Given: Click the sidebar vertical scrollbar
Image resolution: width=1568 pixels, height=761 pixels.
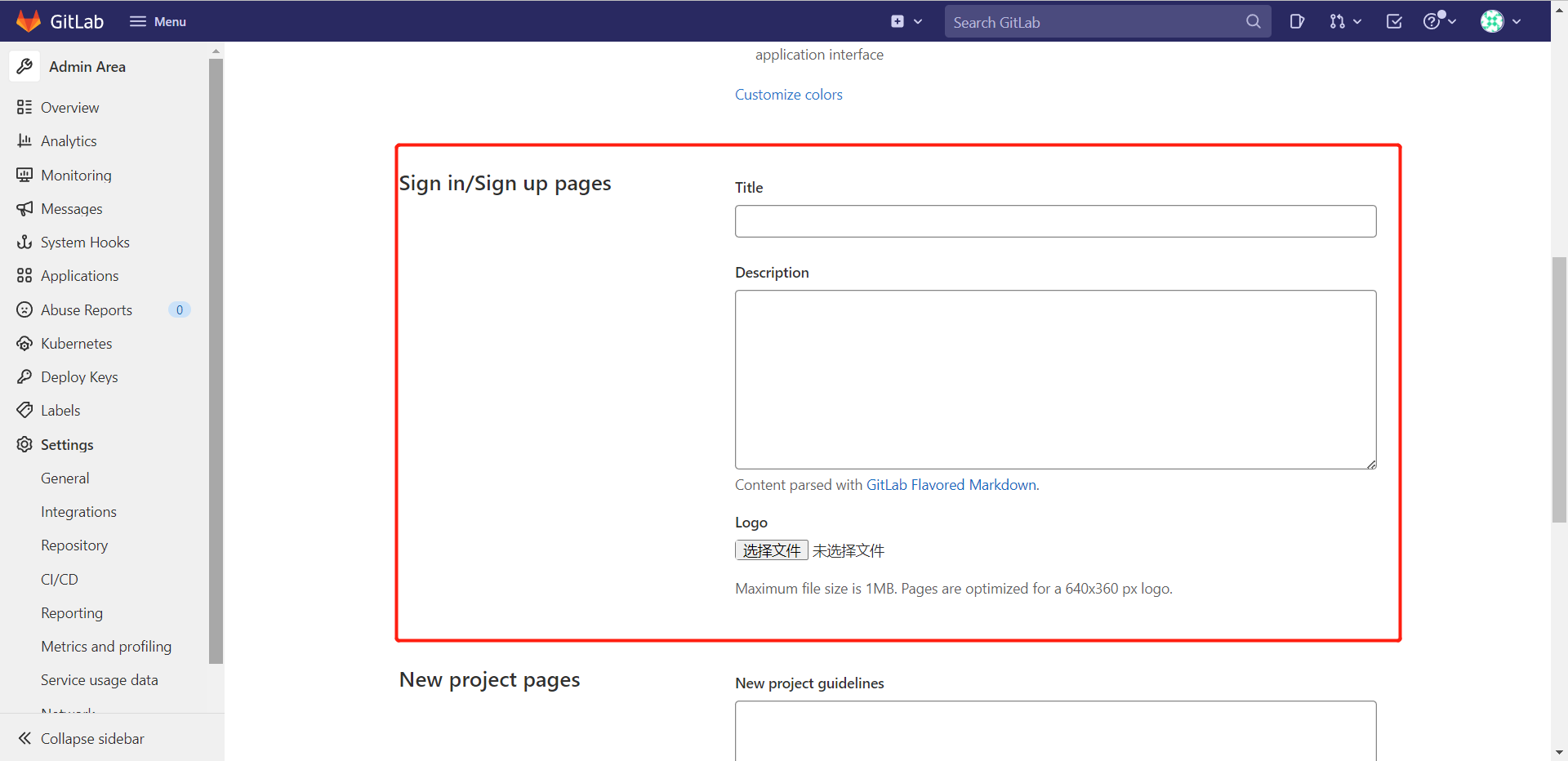Looking at the screenshot, I should tap(216, 359).
